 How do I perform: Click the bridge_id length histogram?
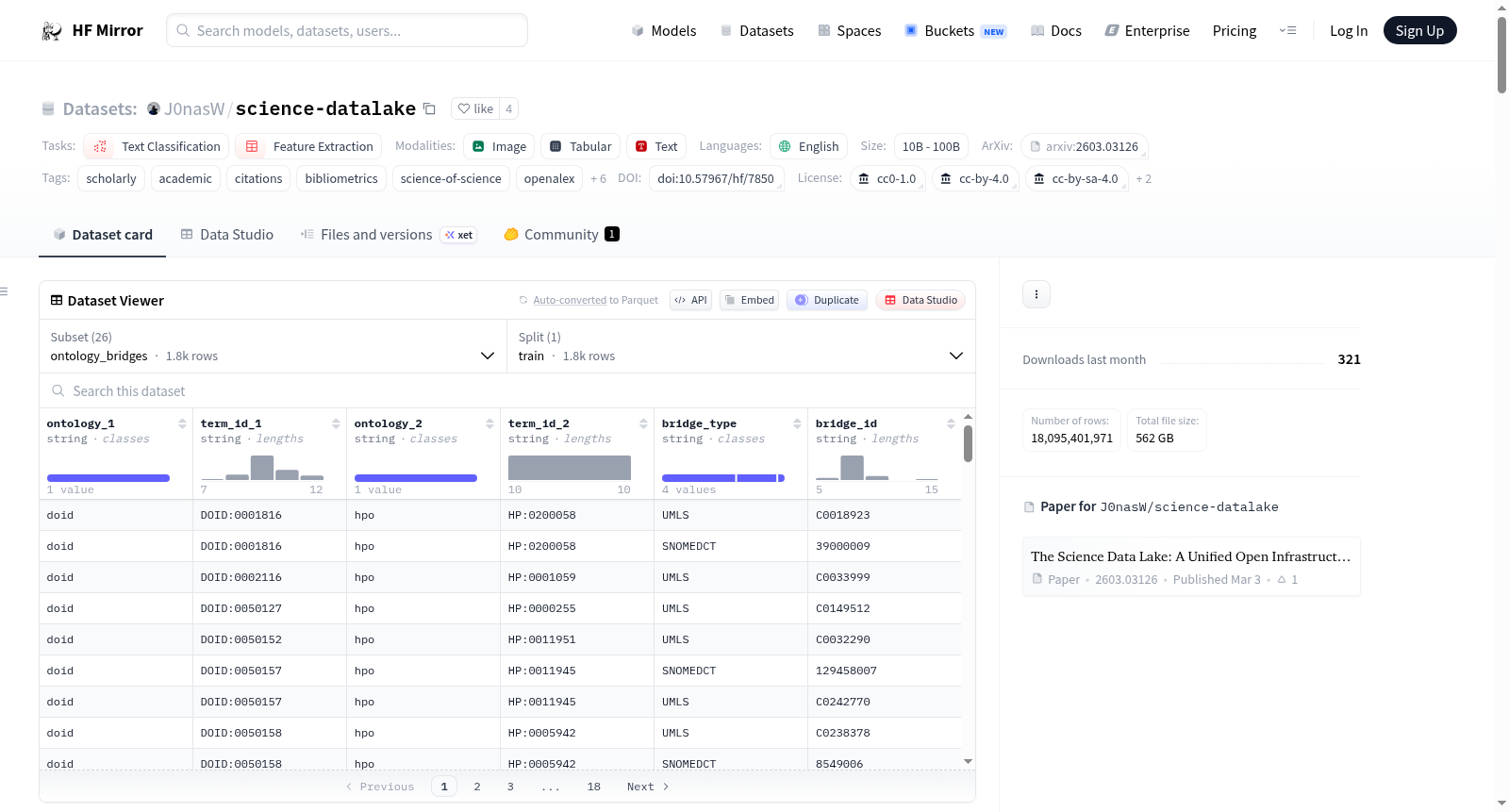coord(877,468)
